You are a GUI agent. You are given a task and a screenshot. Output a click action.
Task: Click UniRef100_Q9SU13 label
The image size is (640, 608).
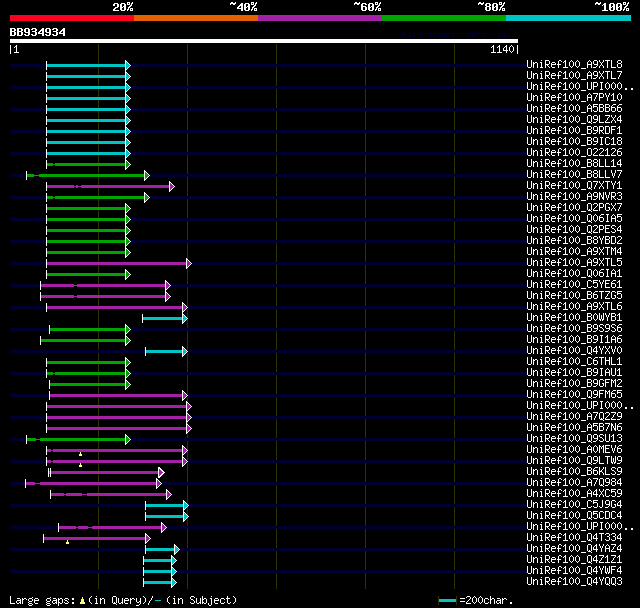[x=574, y=439]
